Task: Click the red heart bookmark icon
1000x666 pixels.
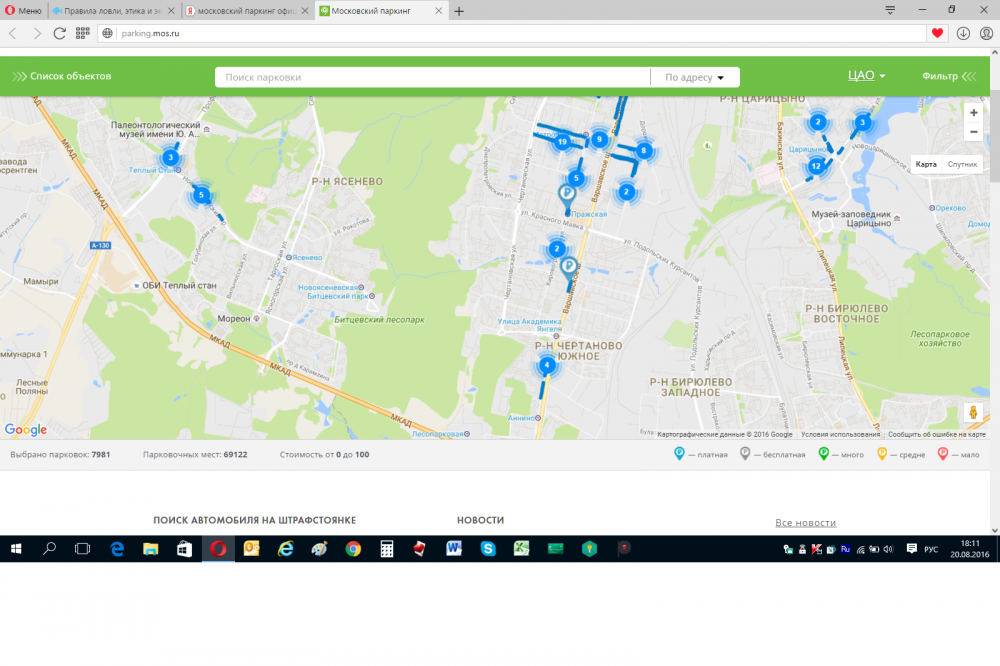Action: tap(937, 33)
